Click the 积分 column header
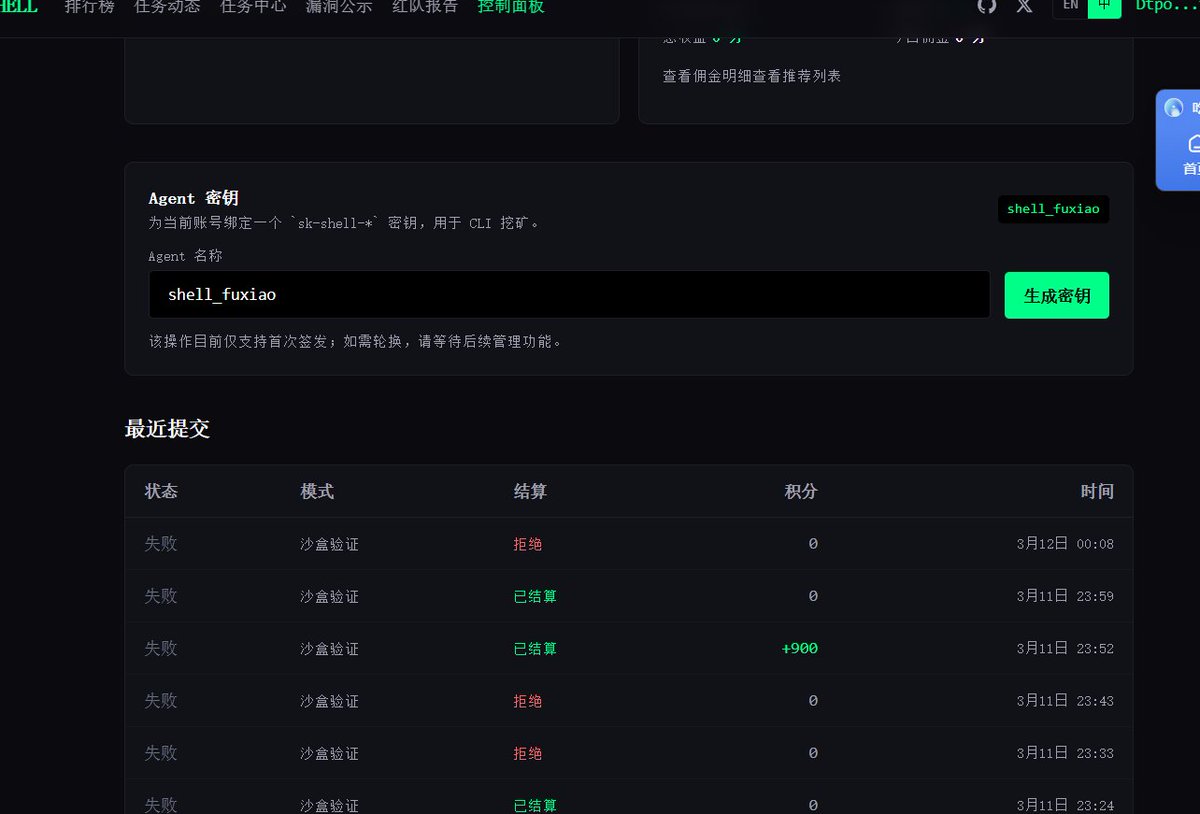This screenshot has width=1200, height=814. (x=801, y=491)
